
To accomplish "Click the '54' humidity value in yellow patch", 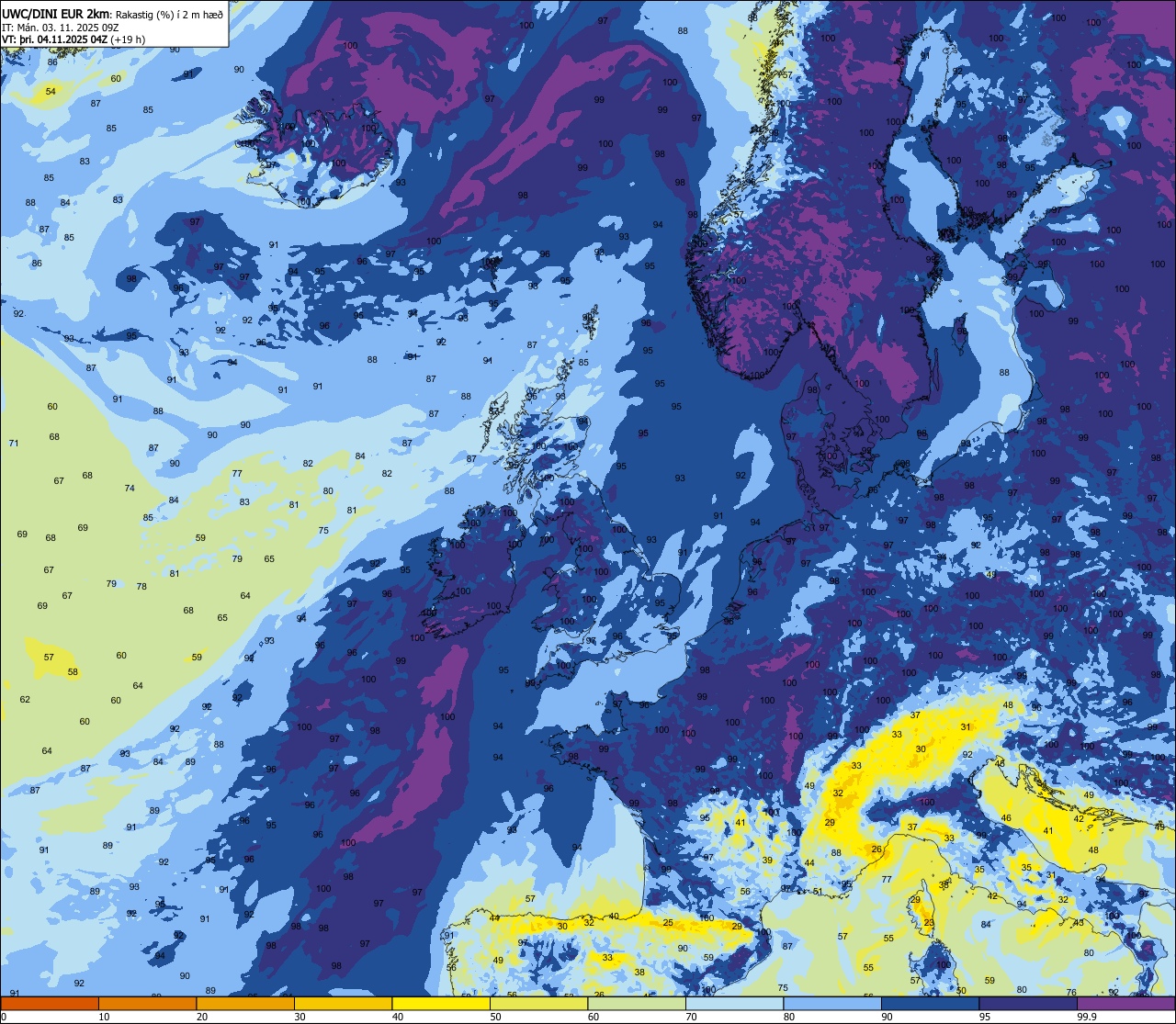I will tap(51, 91).
